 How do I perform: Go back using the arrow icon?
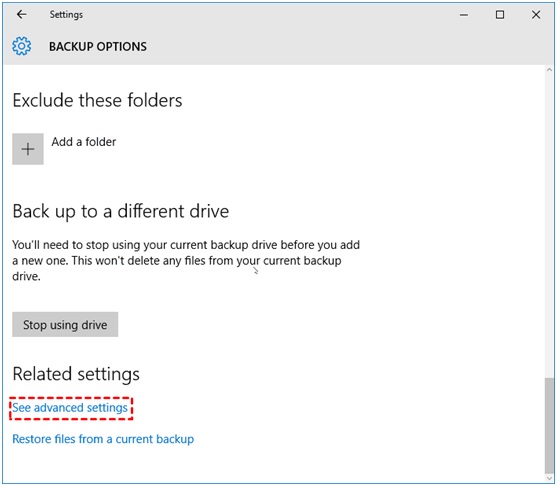point(22,15)
